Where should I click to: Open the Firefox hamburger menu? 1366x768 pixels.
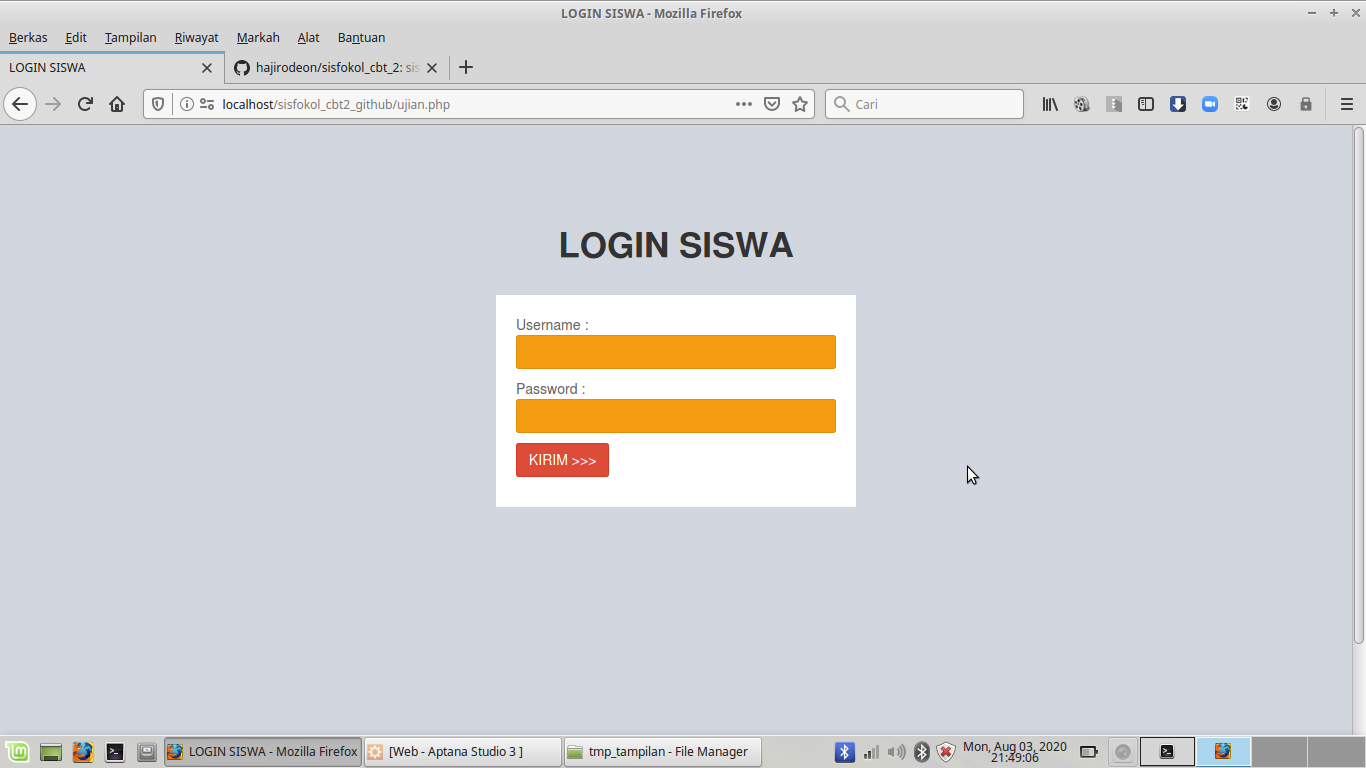[x=1347, y=104]
